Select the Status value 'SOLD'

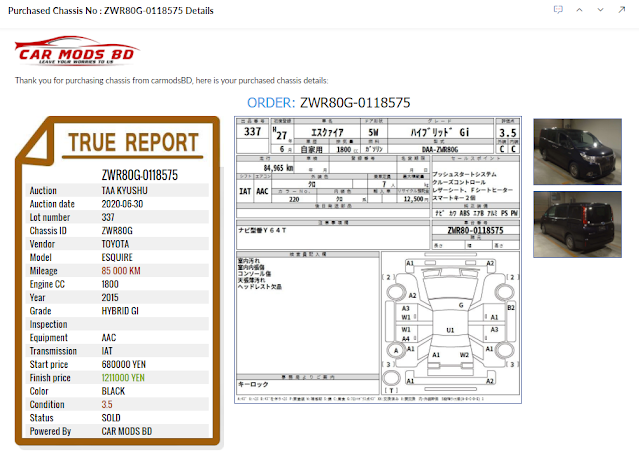point(111,418)
